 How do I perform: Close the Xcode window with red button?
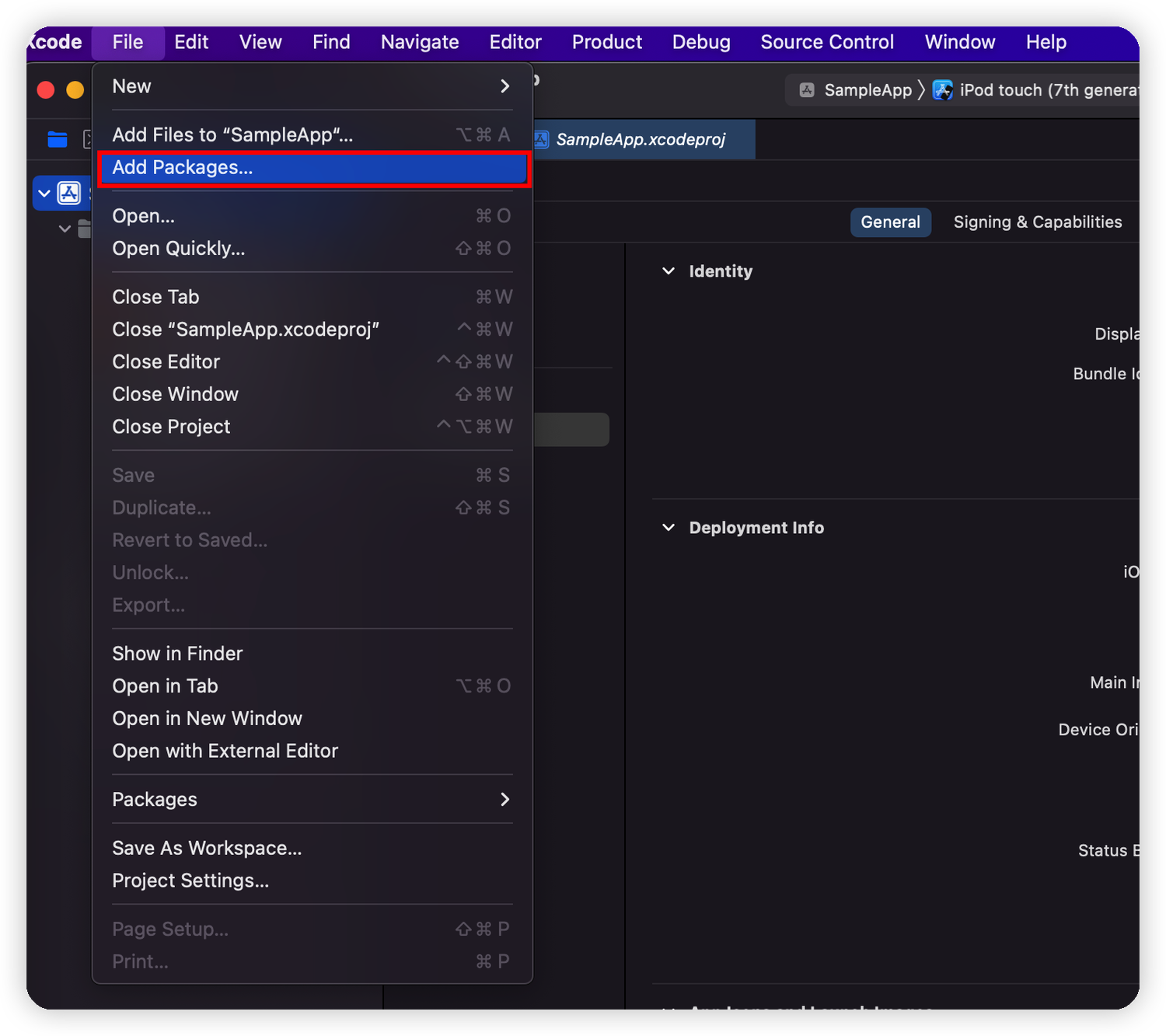pyautogui.click(x=46, y=90)
